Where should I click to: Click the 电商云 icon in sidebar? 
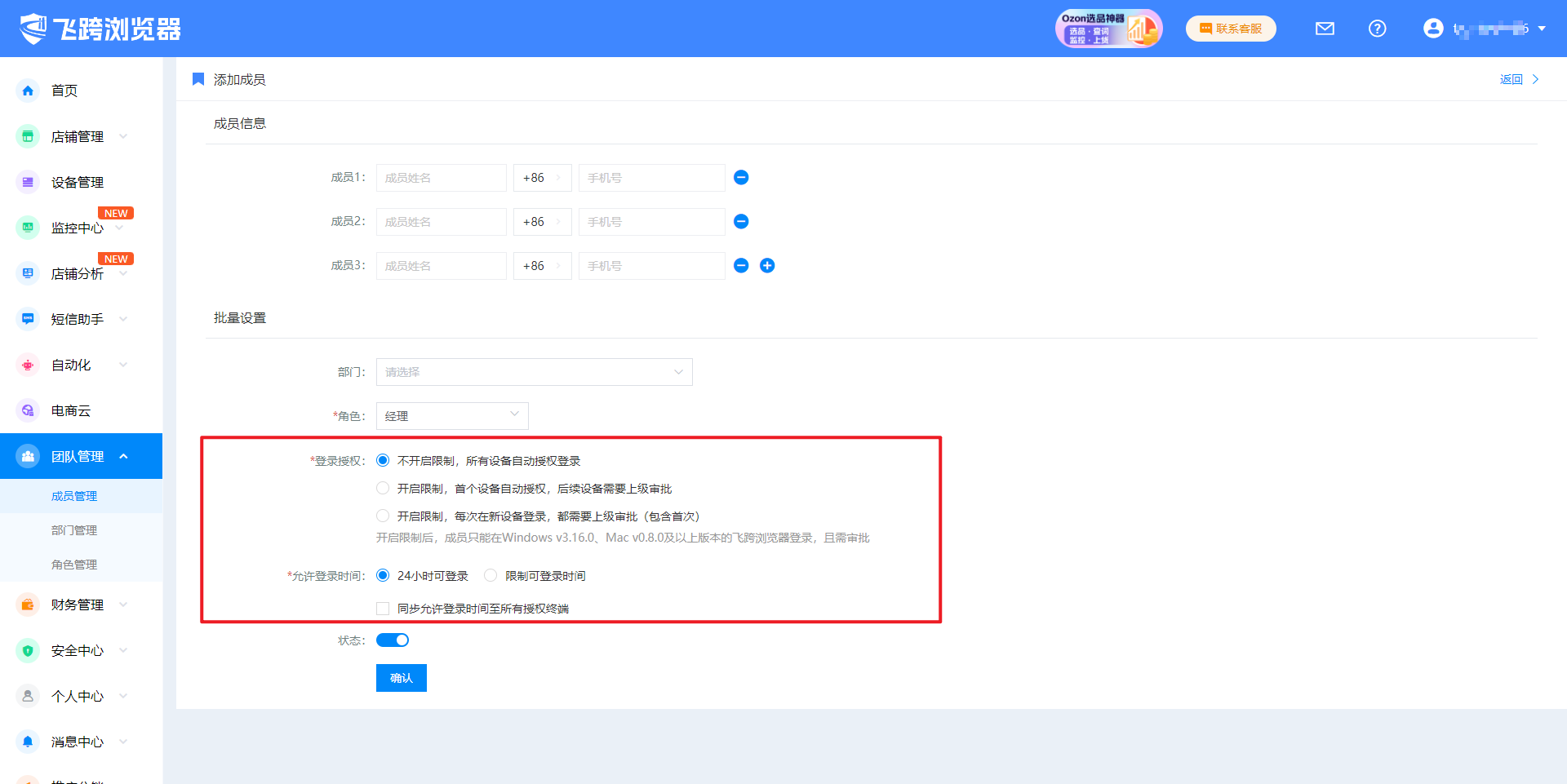[x=28, y=410]
